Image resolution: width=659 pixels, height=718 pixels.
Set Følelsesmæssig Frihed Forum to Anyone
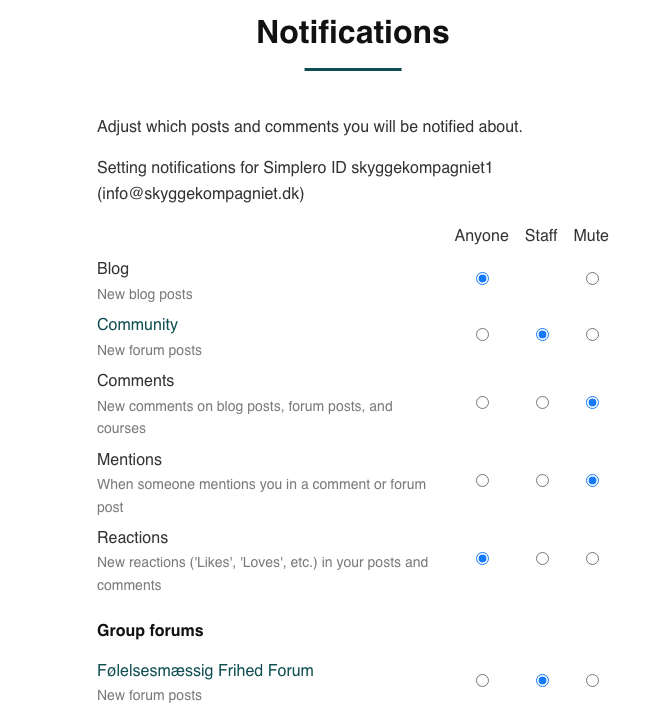(x=483, y=681)
